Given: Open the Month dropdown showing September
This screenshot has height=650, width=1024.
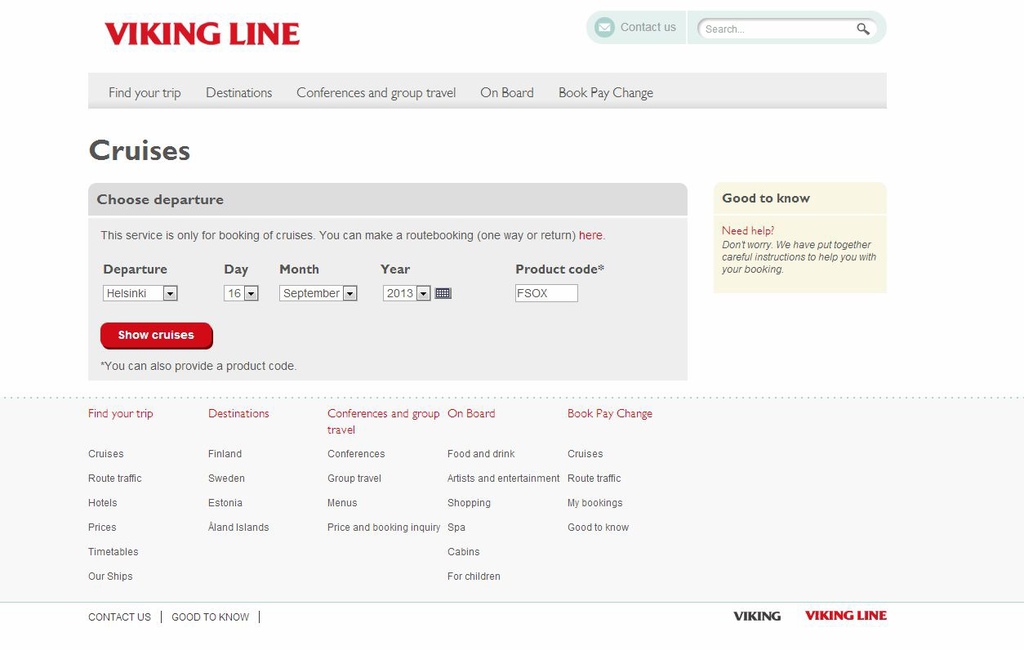Looking at the screenshot, I should coord(318,293).
